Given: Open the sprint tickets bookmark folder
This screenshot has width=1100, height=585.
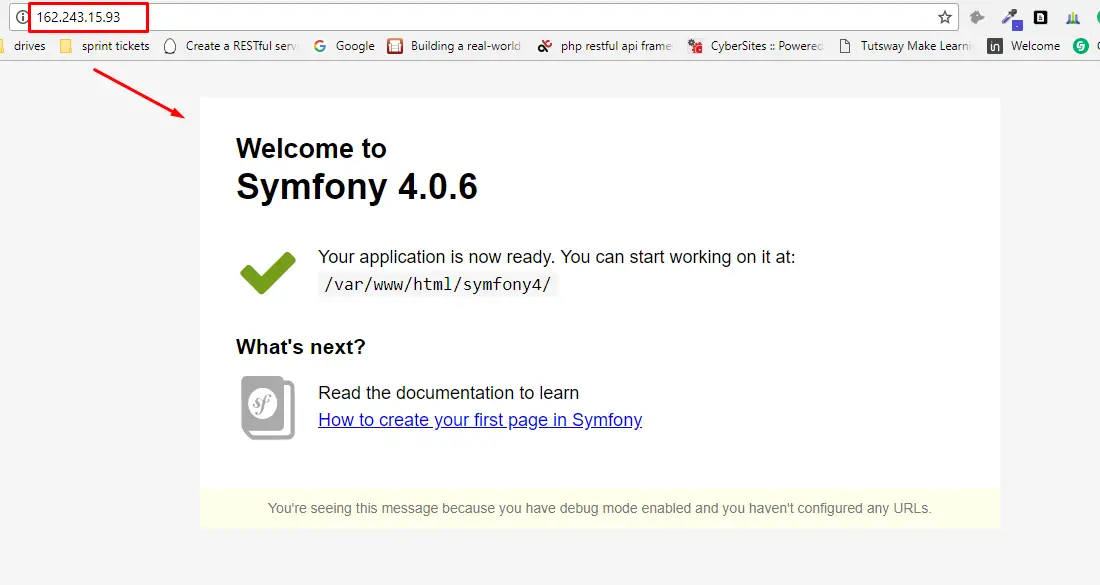Looking at the screenshot, I should (x=105, y=46).
